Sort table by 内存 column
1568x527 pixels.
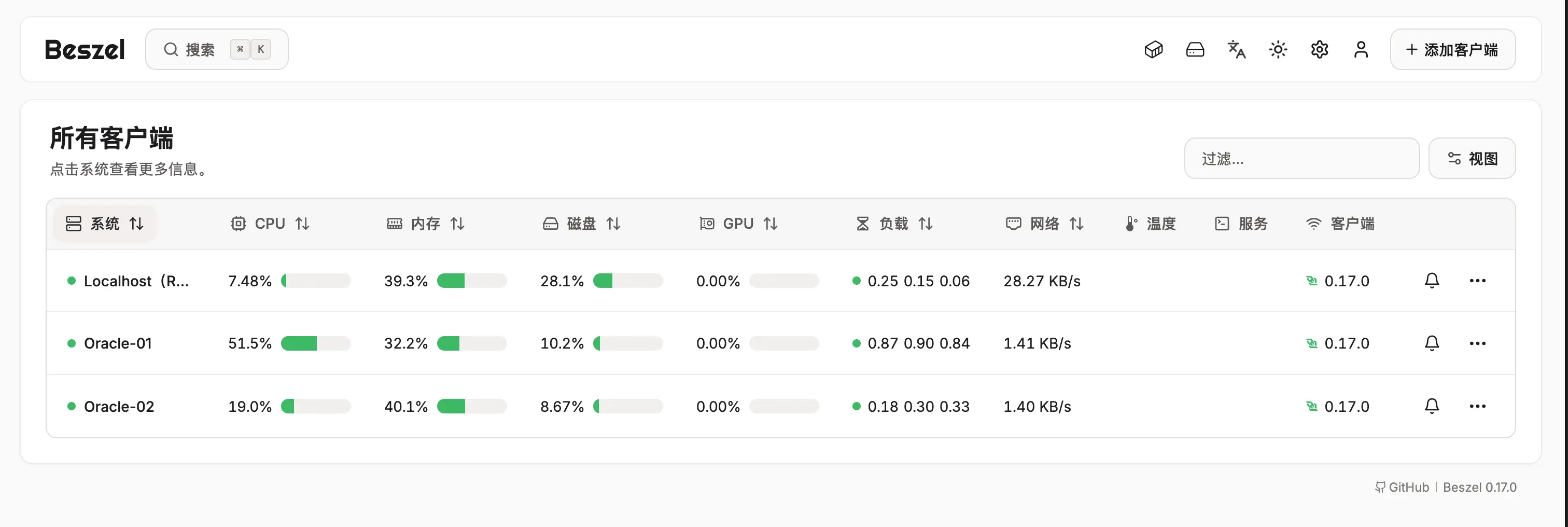tap(426, 224)
